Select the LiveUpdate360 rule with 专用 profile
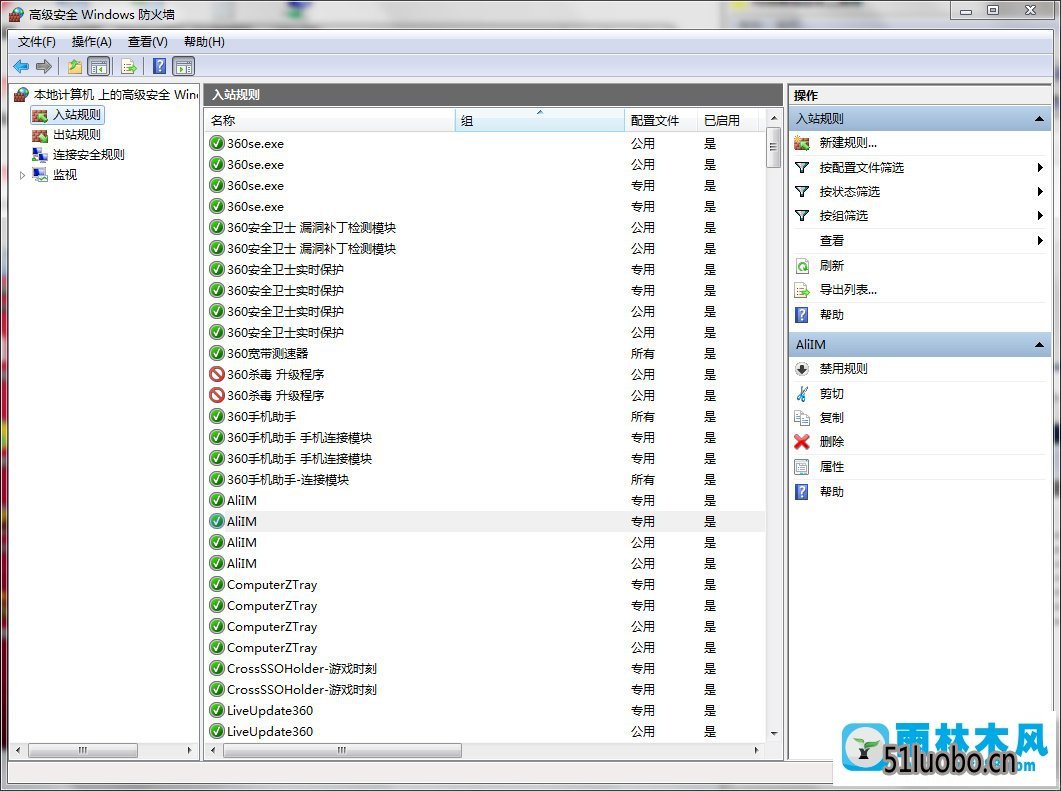Screen dimensions: 1061x791 (x=485, y=710)
